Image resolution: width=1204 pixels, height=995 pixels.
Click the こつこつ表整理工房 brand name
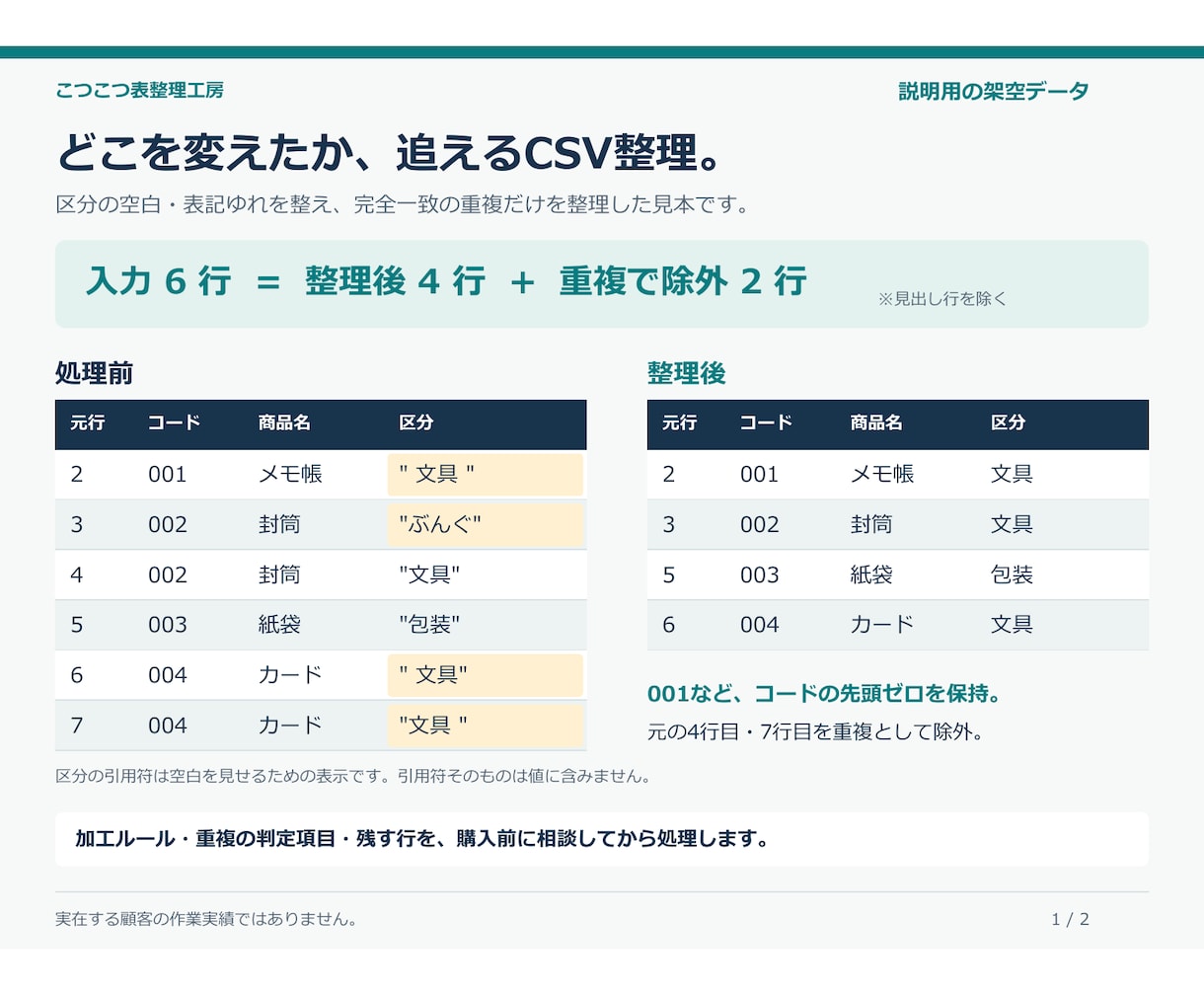coord(139,90)
